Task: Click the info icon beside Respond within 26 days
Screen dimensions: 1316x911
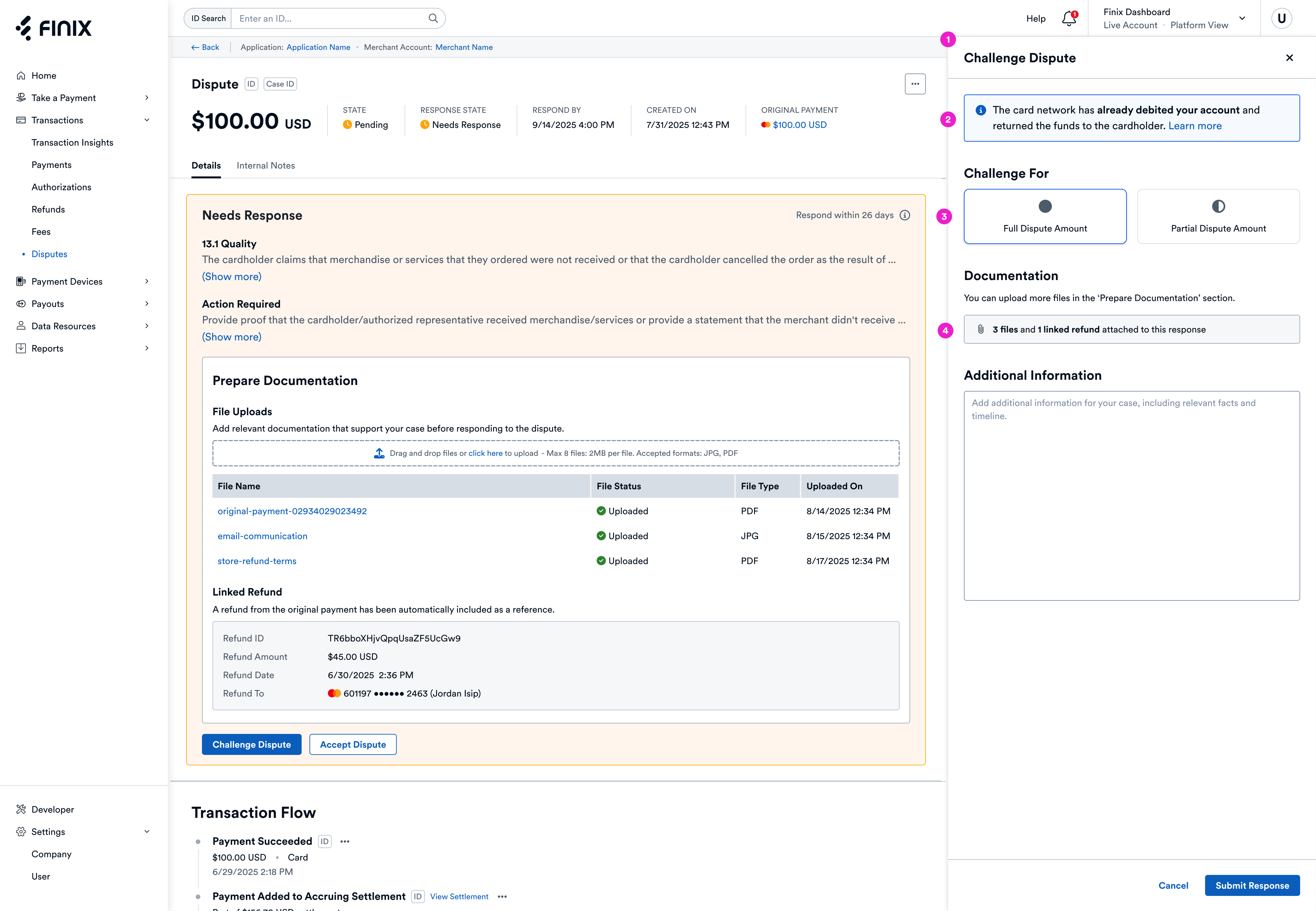Action: tap(905, 215)
